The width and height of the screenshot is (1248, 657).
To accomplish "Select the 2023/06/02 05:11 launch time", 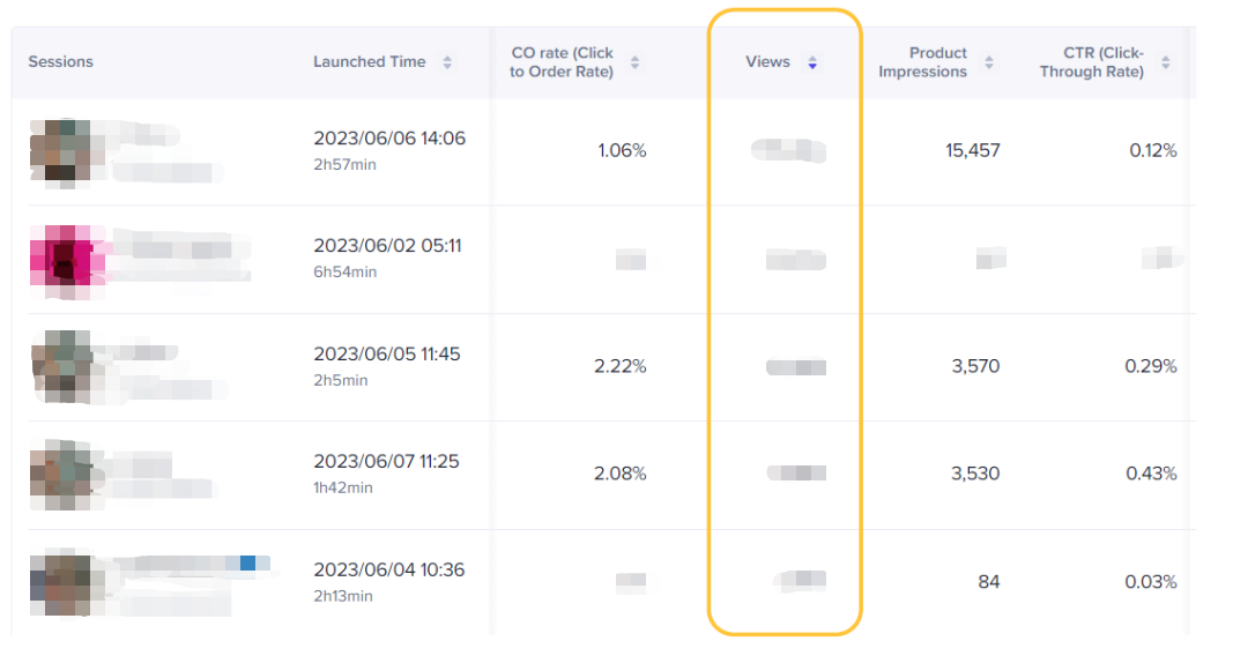I will click(387, 246).
